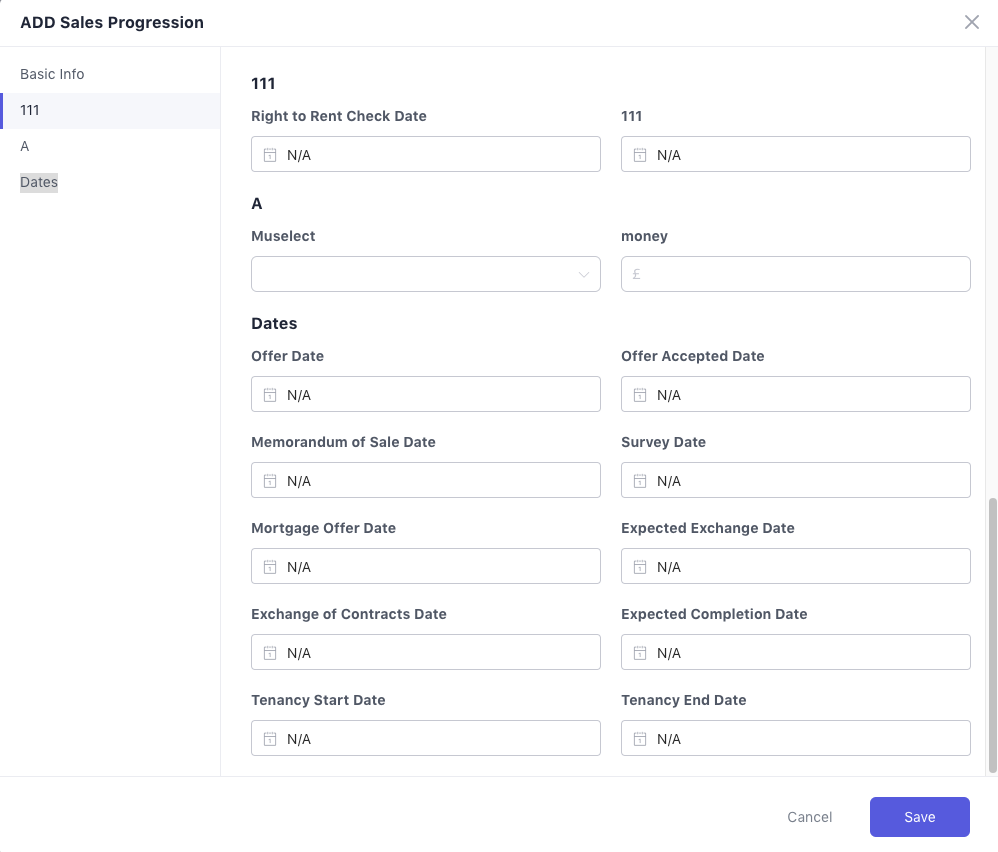The width and height of the screenshot is (998, 852).
Task: Click calendar icon in Tenancy Start Date field
Action: (269, 739)
